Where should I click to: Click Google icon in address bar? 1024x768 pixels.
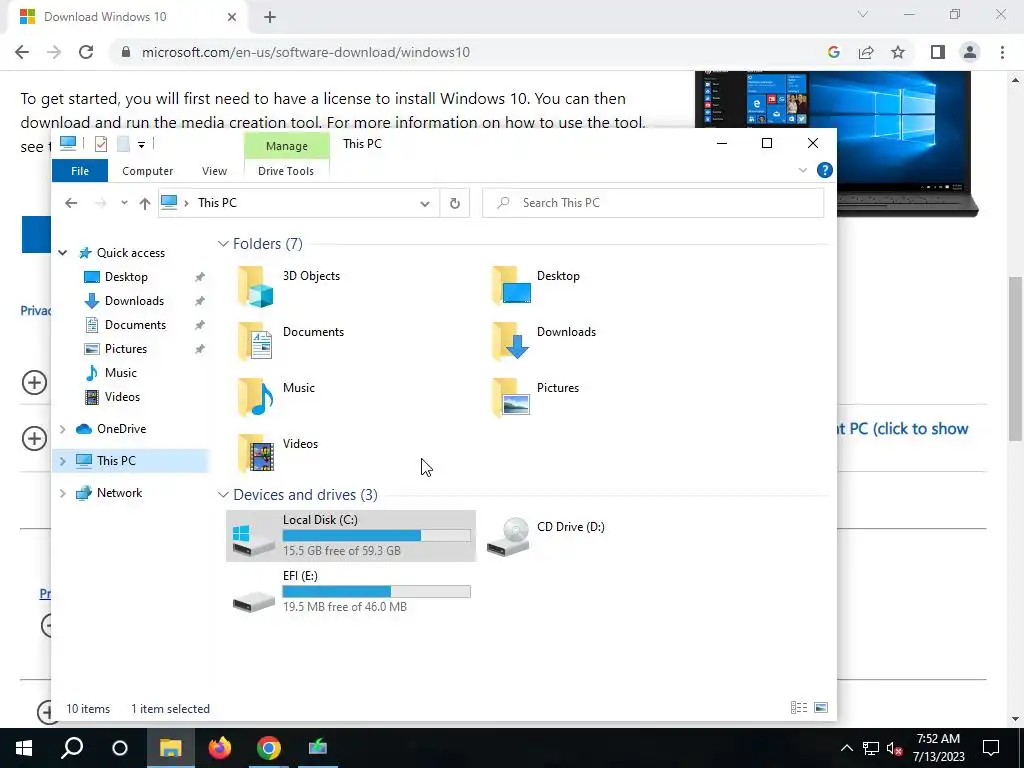click(x=833, y=52)
